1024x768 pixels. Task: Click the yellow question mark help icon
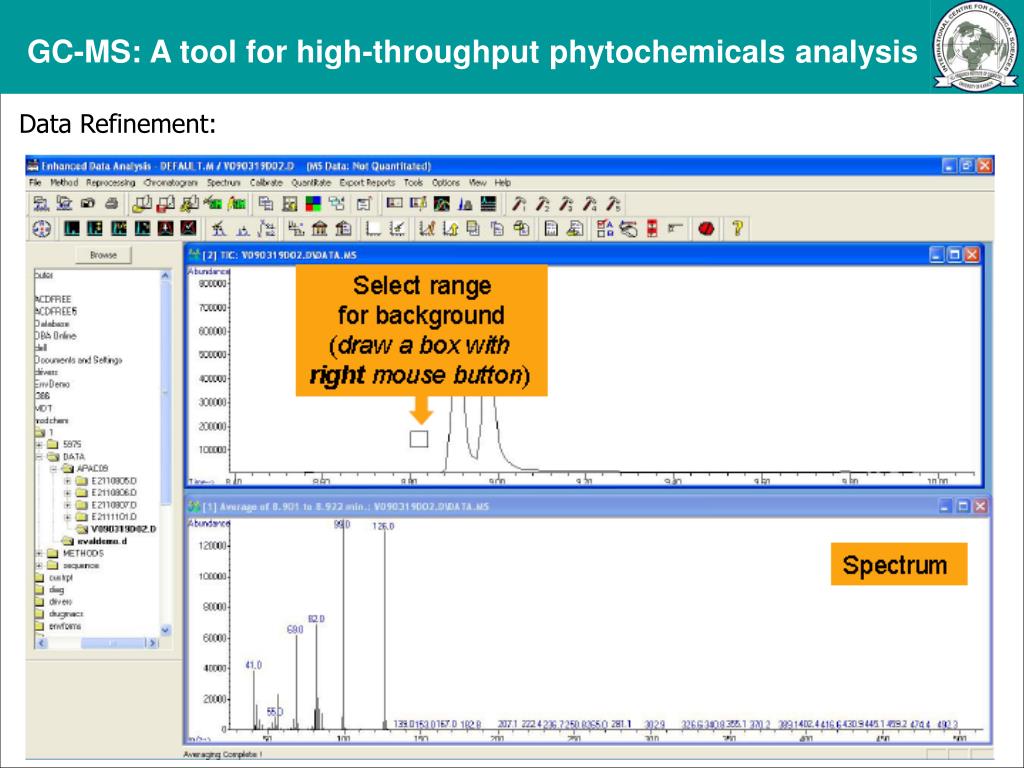(737, 228)
